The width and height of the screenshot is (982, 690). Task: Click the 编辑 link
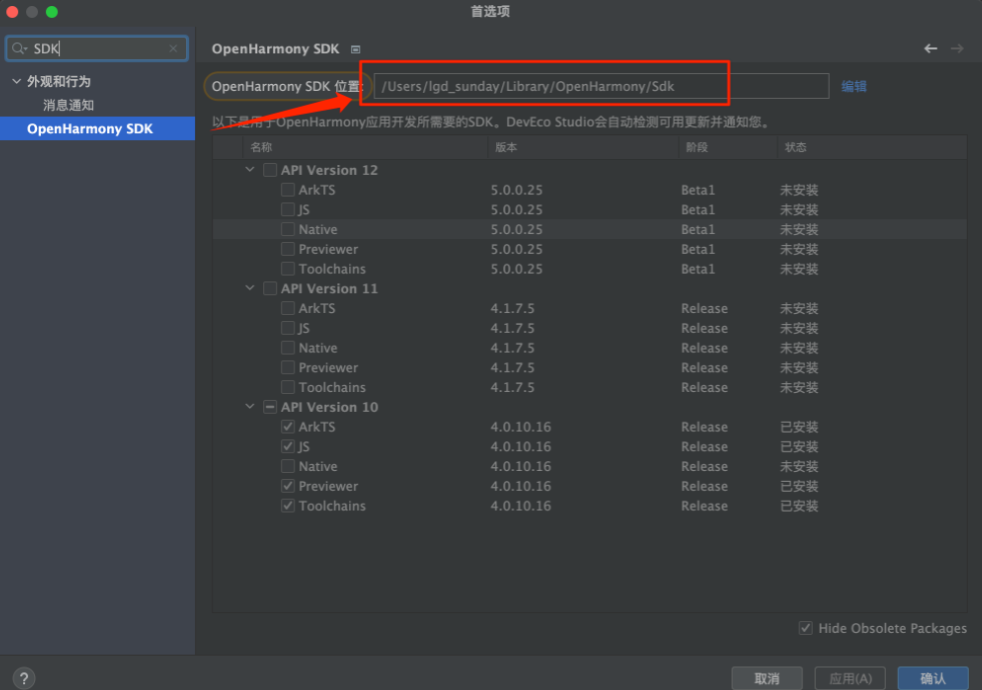click(853, 86)
